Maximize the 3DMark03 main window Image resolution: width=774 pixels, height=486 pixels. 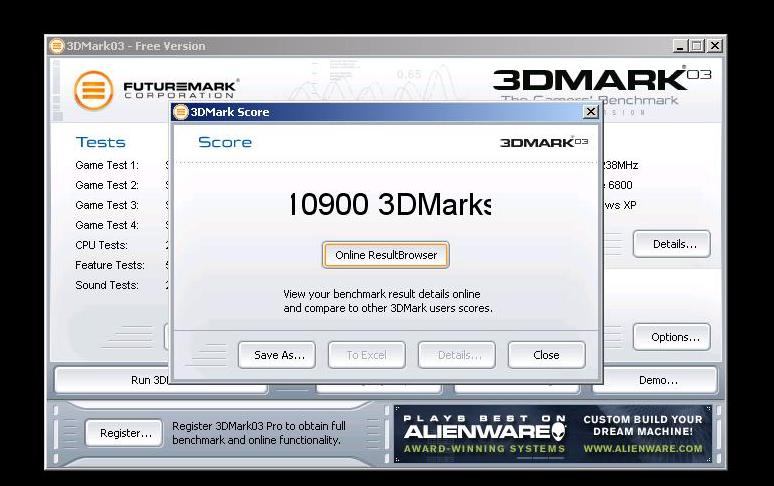point(697,46)
